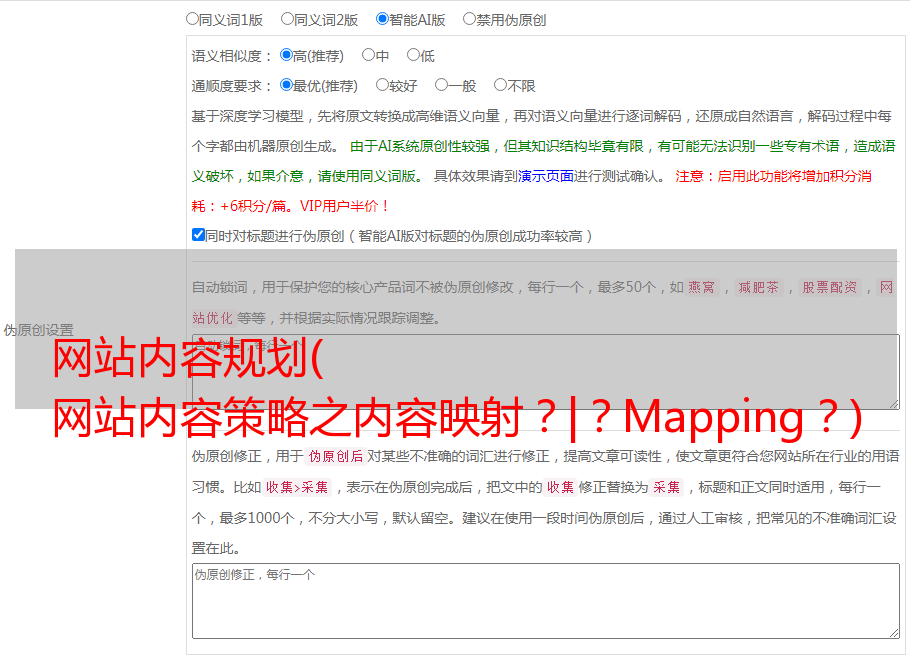Select 禁用伪原创 to disable rewriting

[x=469, y=19]
